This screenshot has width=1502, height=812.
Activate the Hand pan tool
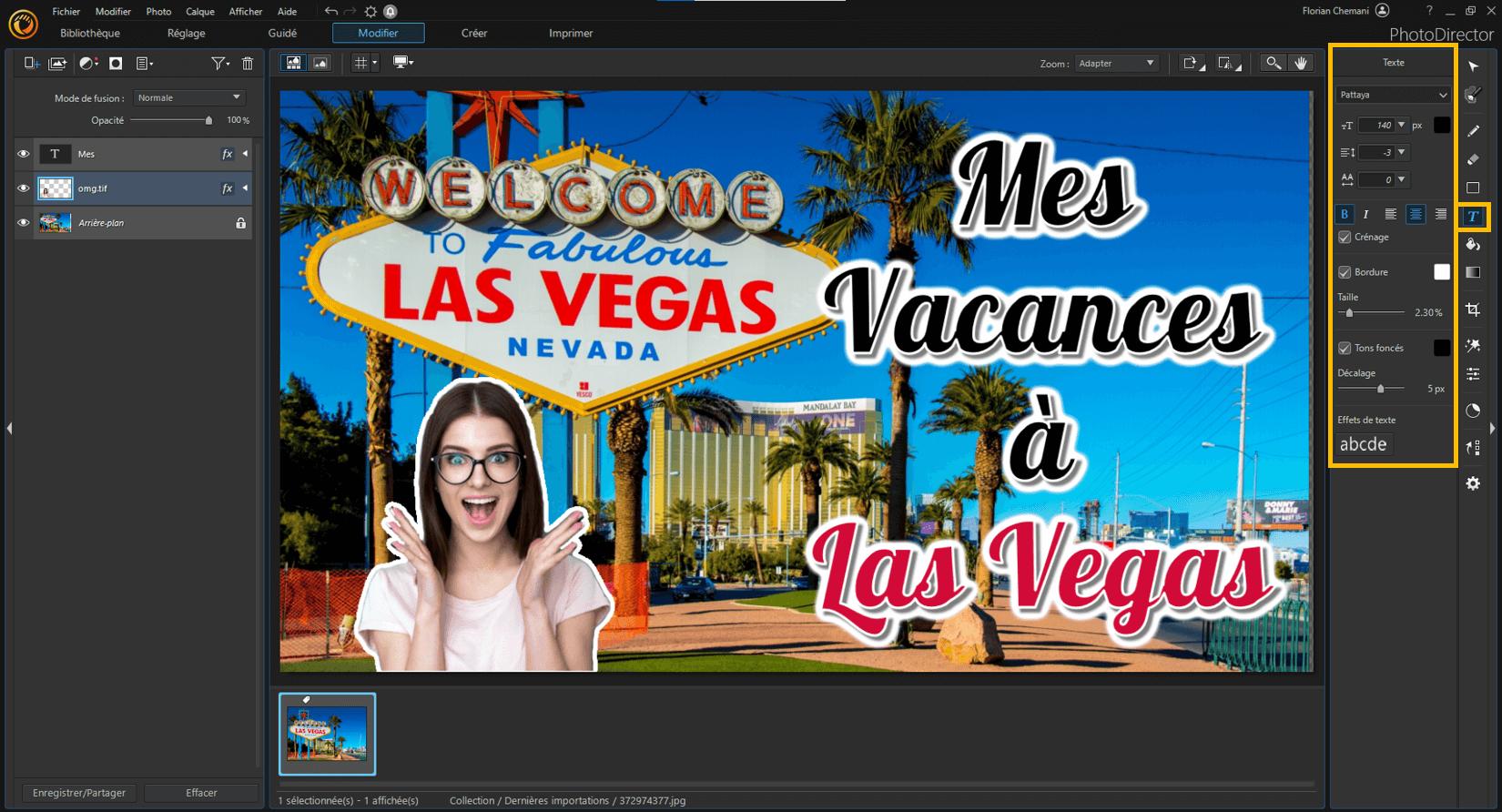(1301, 63)
